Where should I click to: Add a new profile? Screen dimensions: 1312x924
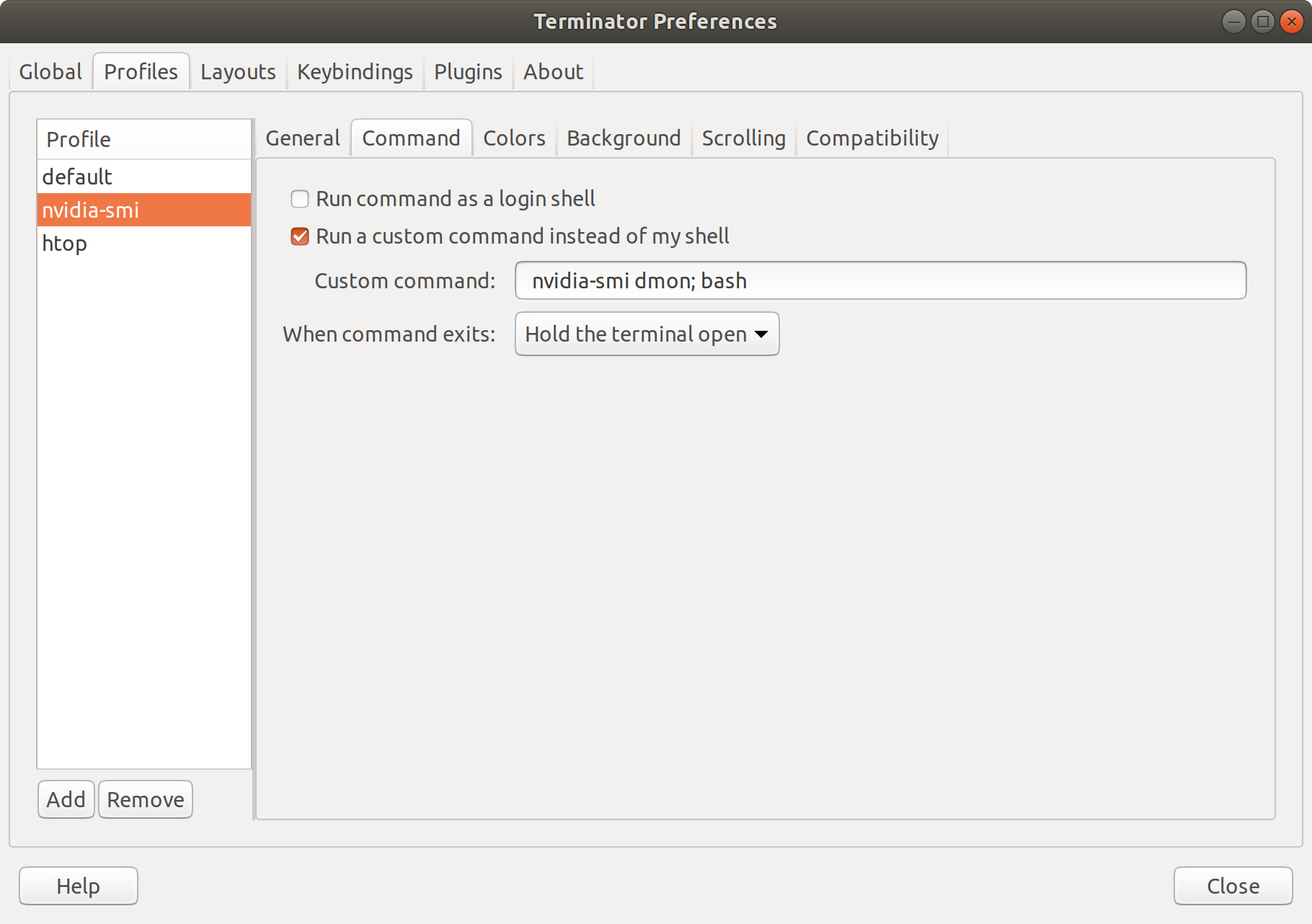[66, 799]
